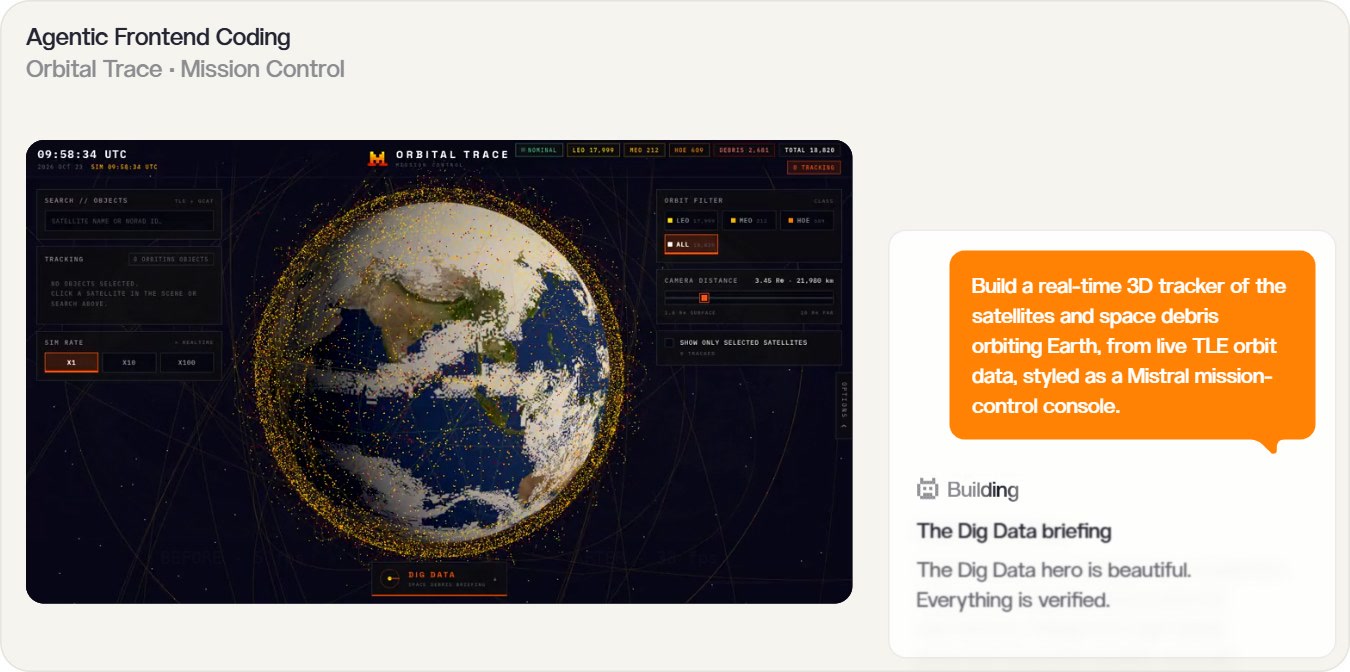Click the camera distance slider handle
Image resolution: width=1350 pixels, height=672 pixels.
pyautogui.click(x=704, y=298)
